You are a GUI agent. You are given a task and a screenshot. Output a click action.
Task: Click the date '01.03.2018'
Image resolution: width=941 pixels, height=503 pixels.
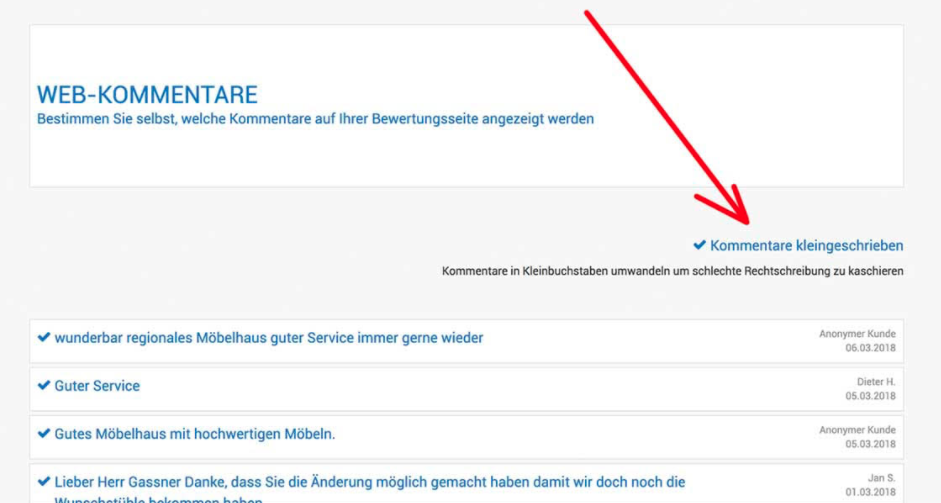870,492
